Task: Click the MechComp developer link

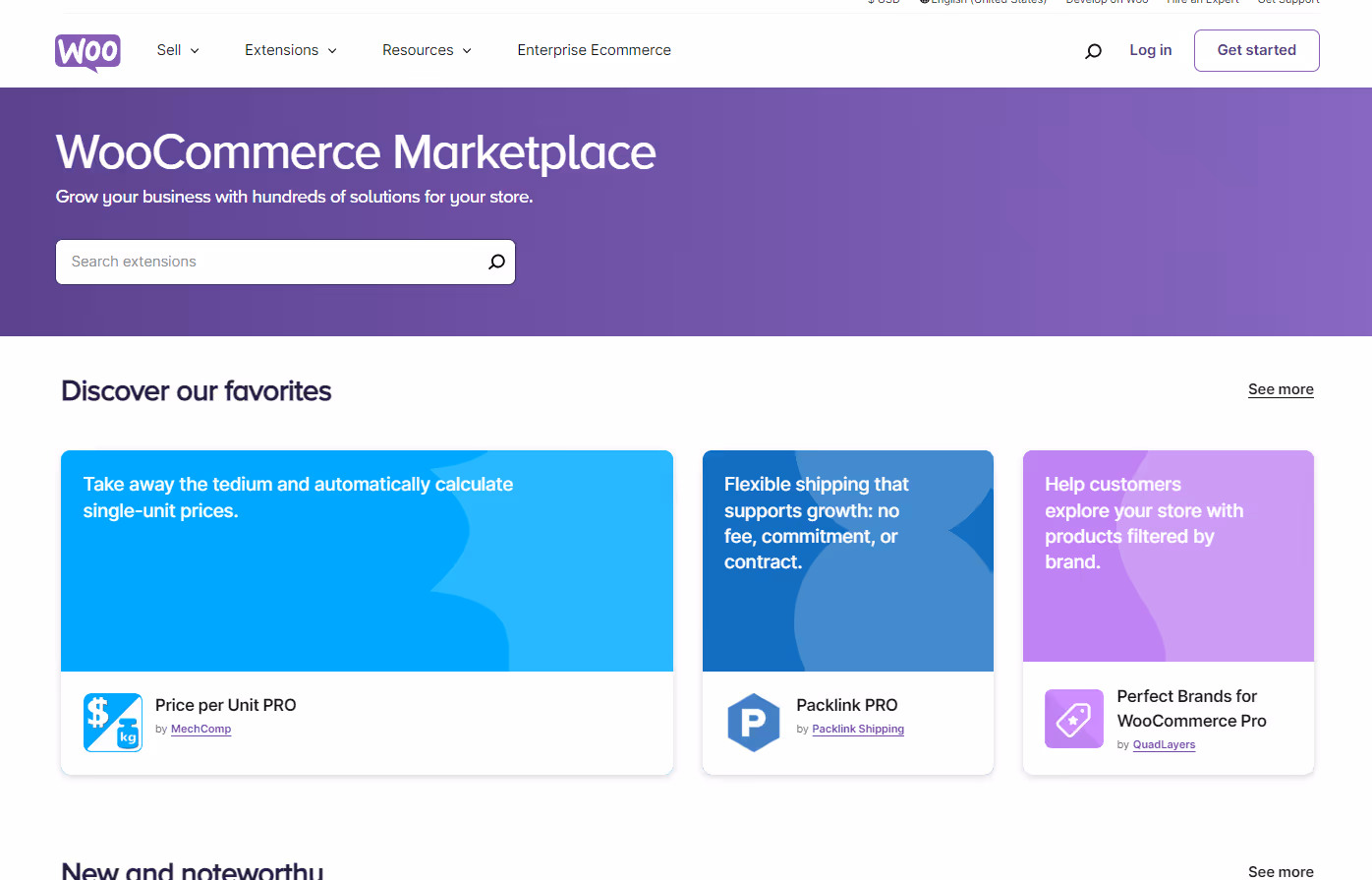Action: coord(200,729)
